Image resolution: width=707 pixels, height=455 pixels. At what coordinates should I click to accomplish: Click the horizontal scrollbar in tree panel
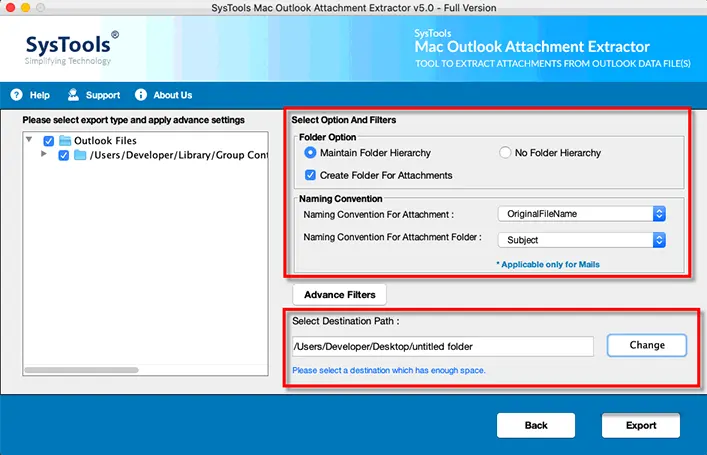coord(82,370)
